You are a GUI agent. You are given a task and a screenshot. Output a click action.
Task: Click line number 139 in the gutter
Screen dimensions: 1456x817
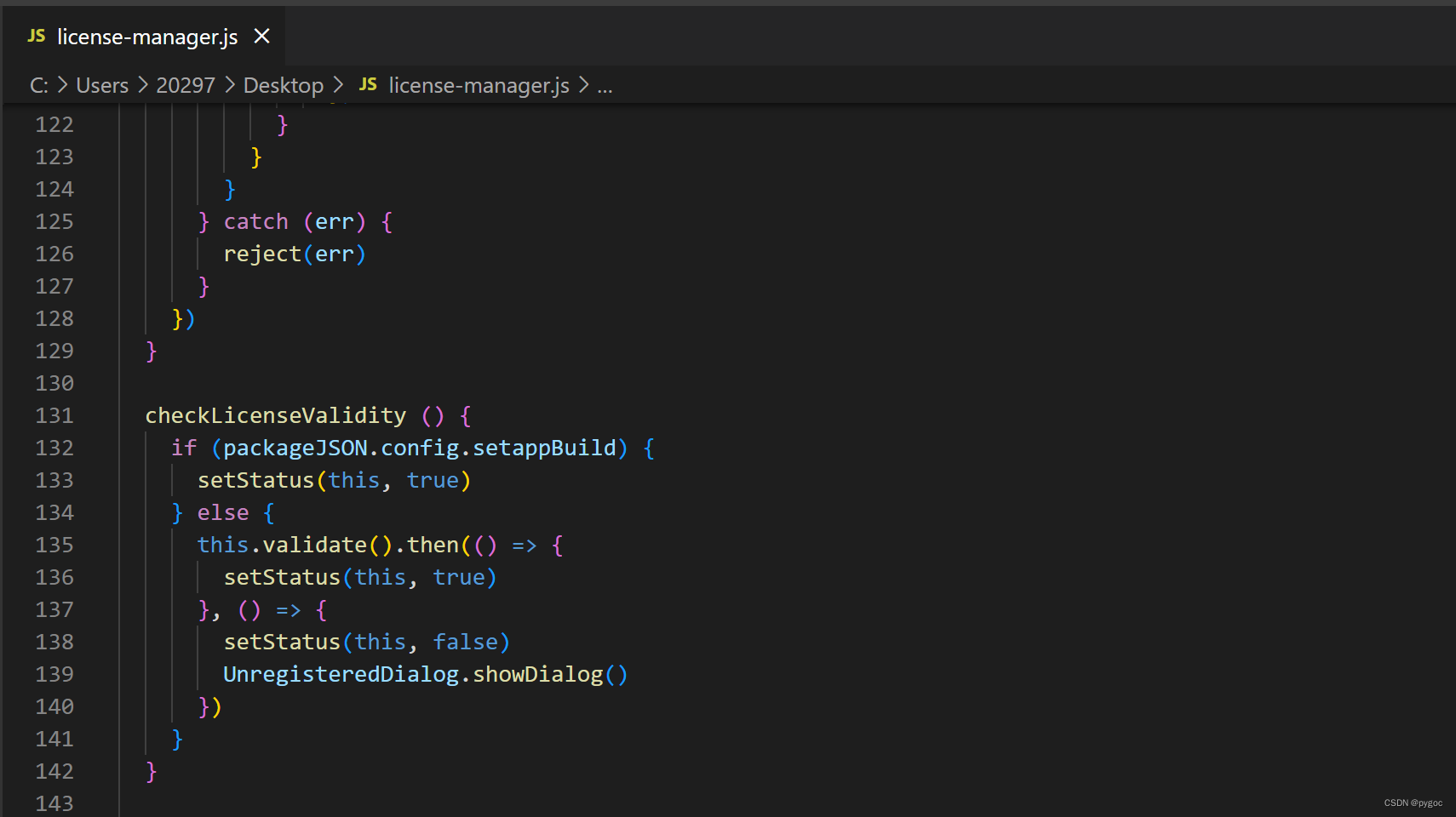pos(54,674)
